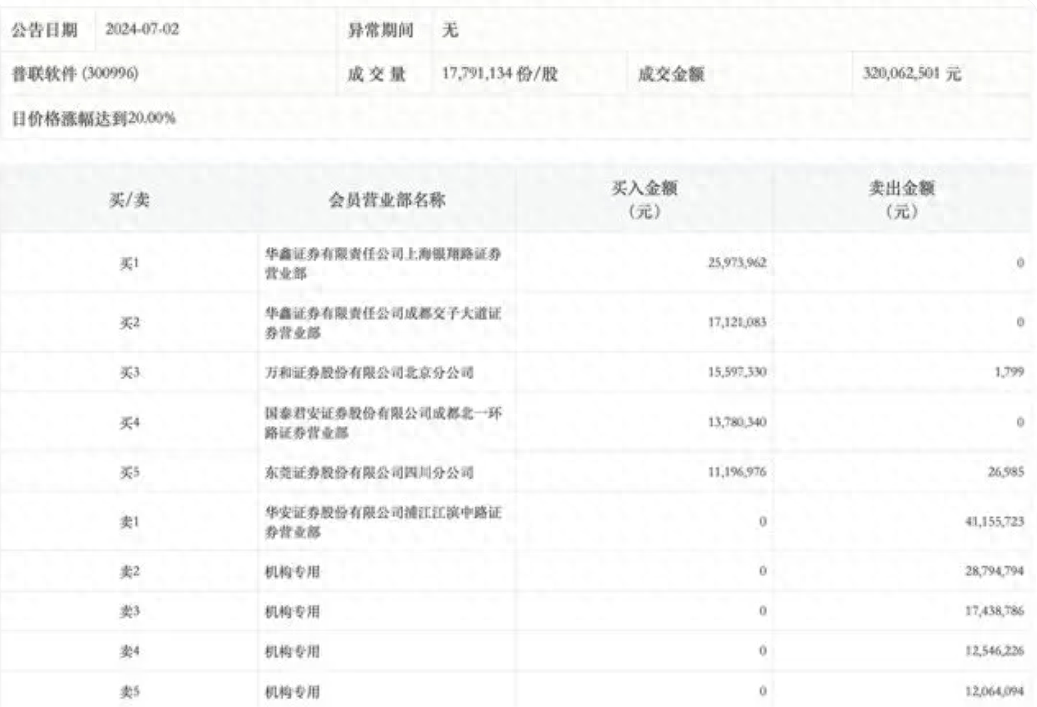Select 机构专用 in the 卖2 row
This screenshot has height=707, width=1037.
pos(292,571)
